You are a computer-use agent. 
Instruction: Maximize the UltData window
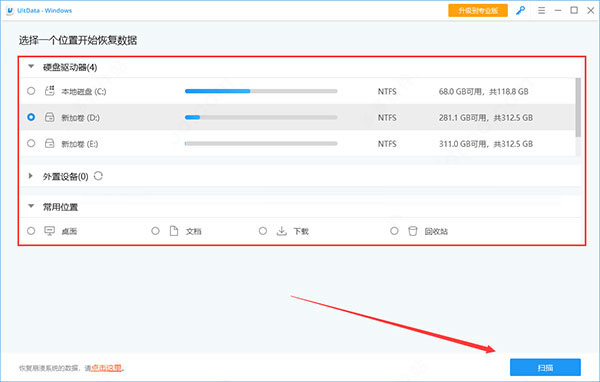[x=574, y=11]
